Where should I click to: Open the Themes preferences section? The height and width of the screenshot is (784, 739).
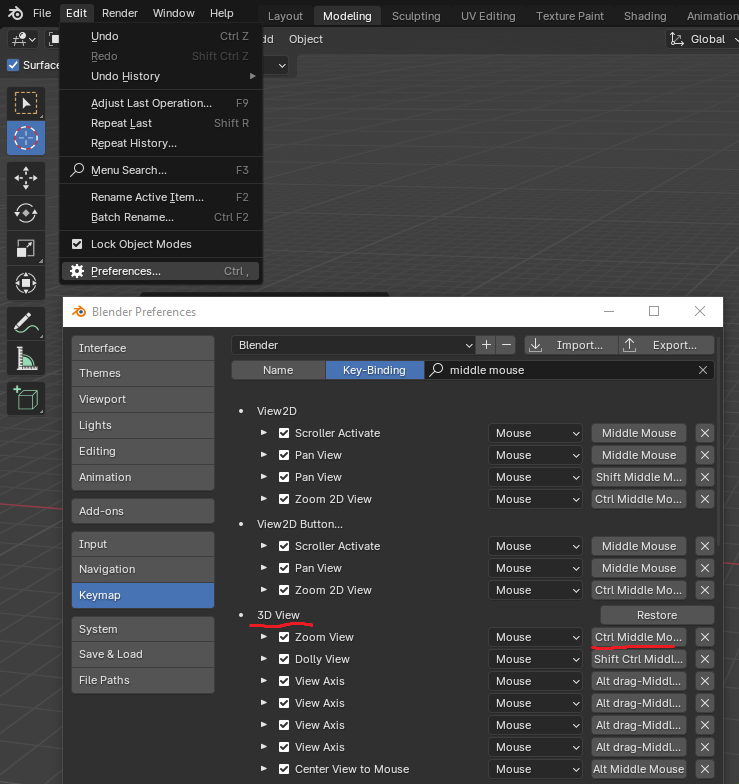143,373
